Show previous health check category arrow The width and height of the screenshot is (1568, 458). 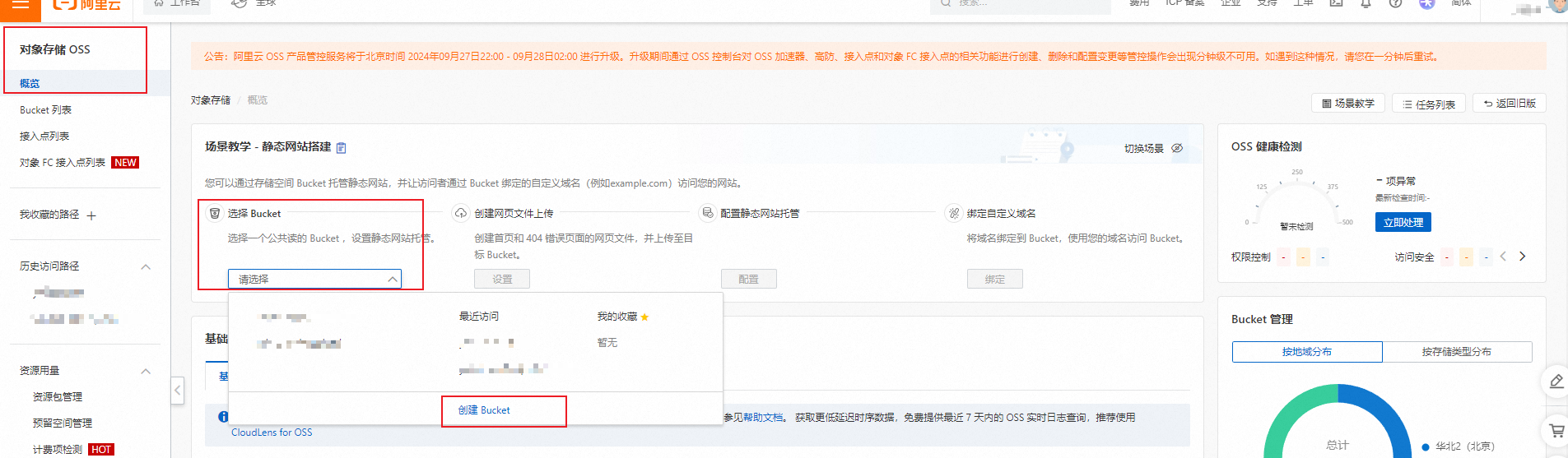tap(1503, 257)
